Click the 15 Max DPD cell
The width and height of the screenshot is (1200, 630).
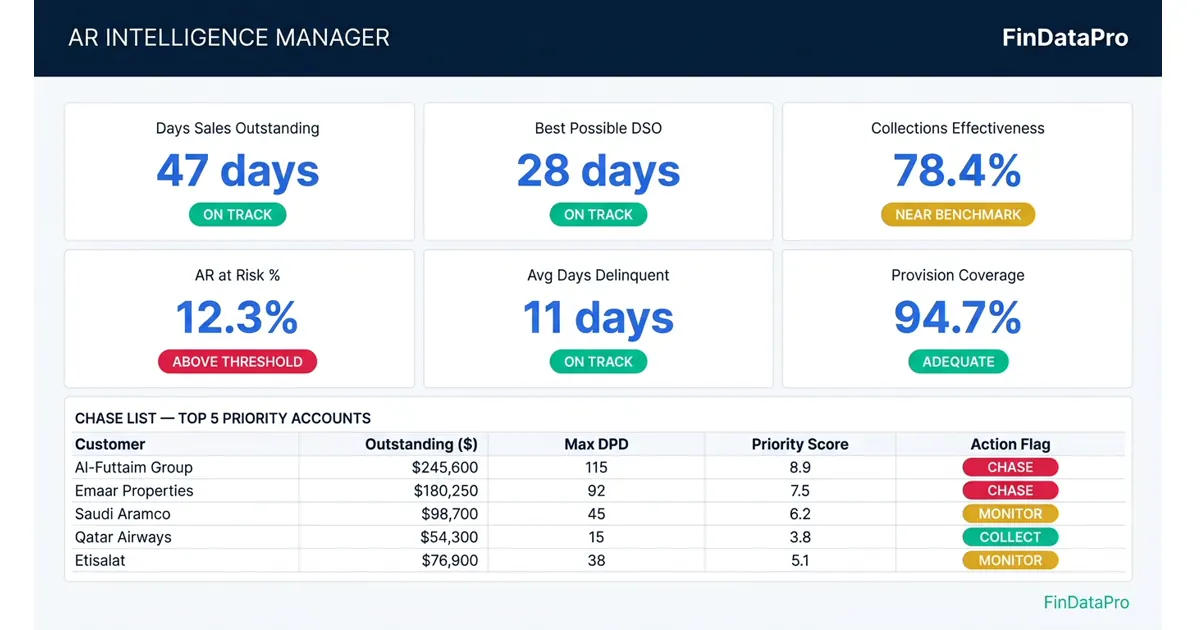596,537
